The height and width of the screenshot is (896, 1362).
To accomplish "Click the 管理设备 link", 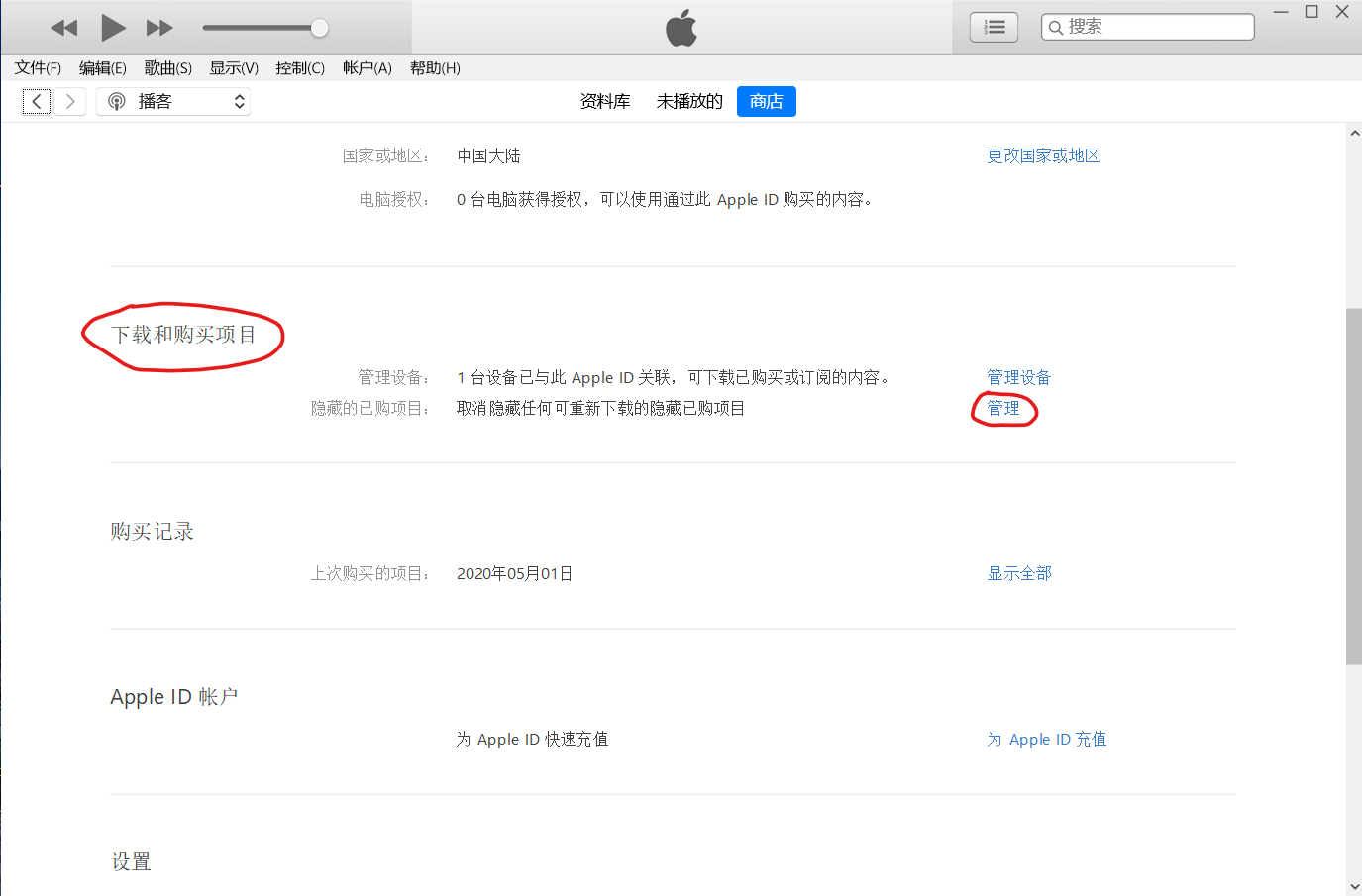I will [1019, 377].
